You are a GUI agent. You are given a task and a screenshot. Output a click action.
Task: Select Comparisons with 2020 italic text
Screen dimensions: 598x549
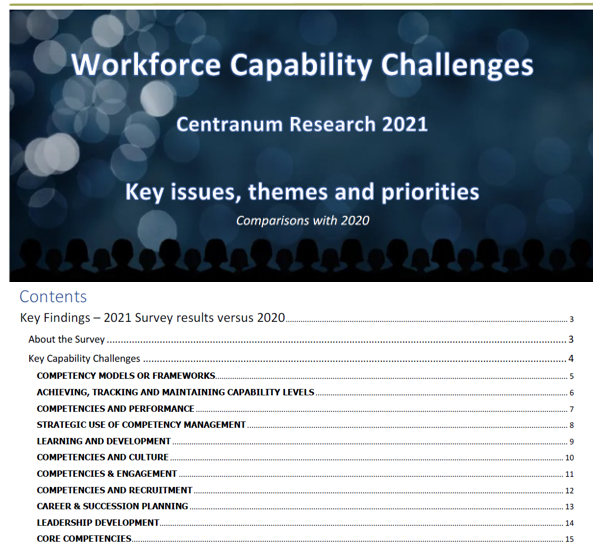[x=302, y=221]
